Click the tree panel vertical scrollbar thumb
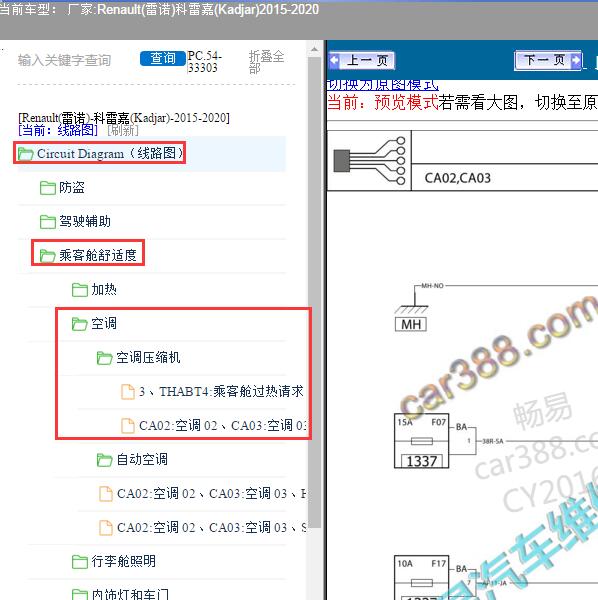The height and width of the screenshot is (600, 598). (x=314, y=292)
